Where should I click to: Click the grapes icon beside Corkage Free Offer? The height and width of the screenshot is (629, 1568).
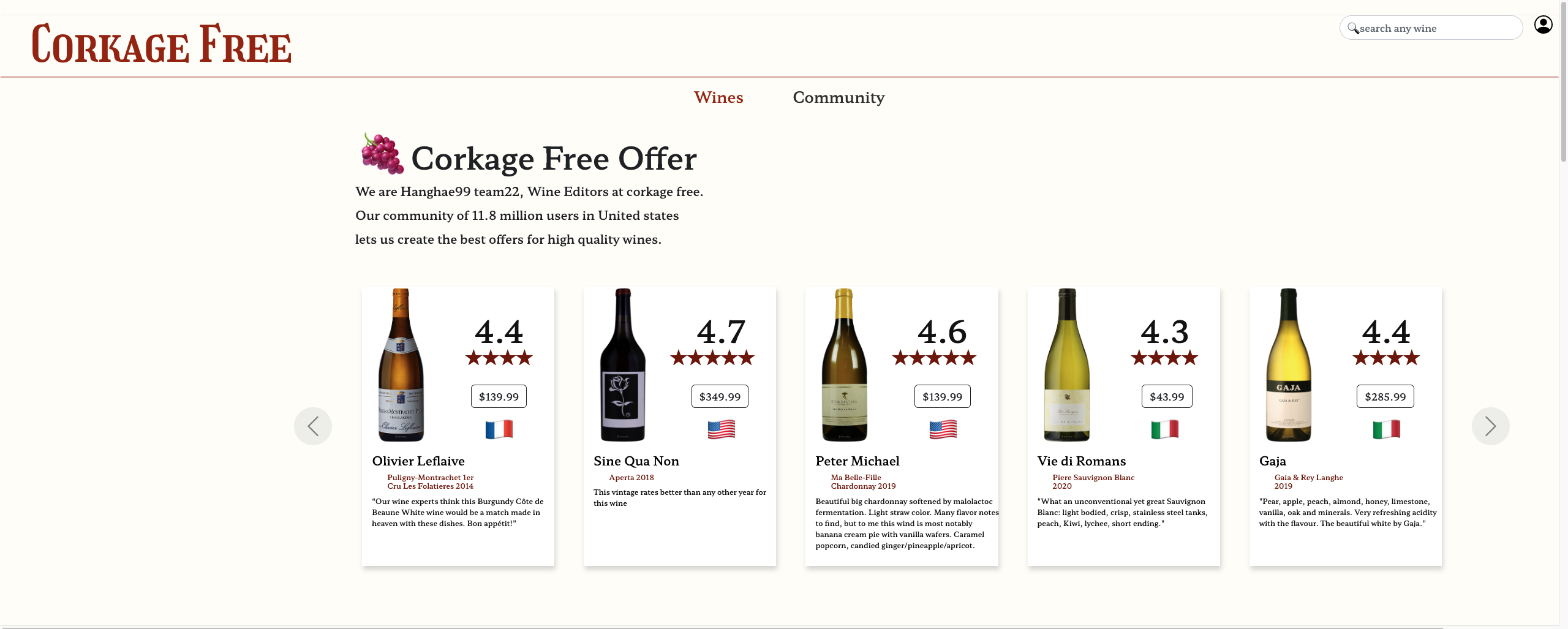coord(382,154)
